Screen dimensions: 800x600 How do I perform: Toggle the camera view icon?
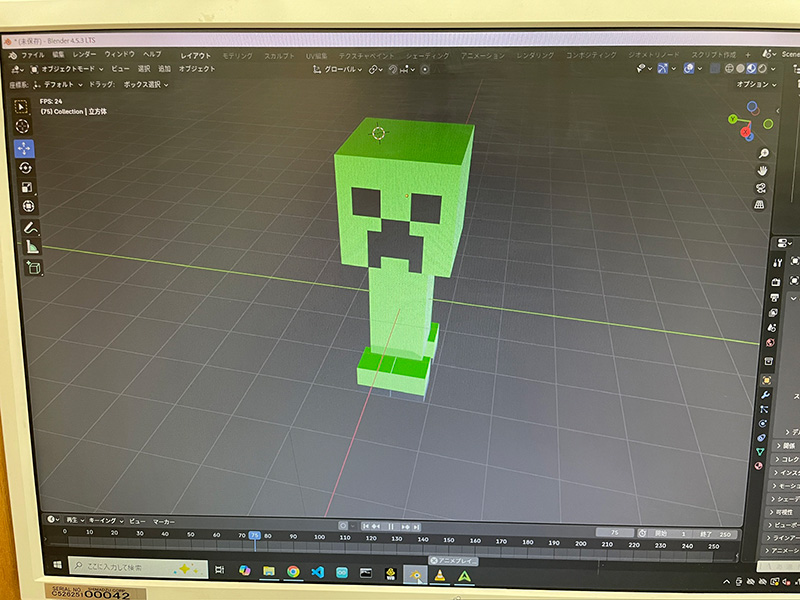pyautogui.click(x=762, y=187)
